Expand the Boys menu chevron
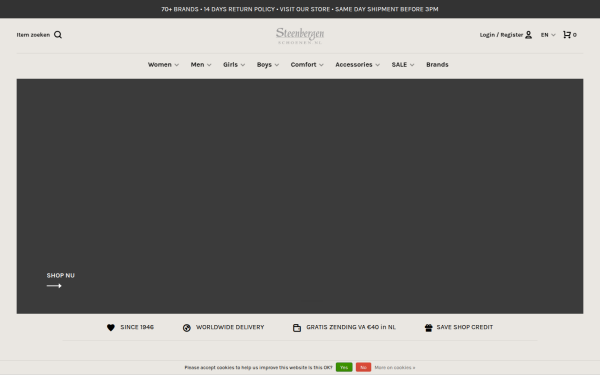 [x=277, y=65]
